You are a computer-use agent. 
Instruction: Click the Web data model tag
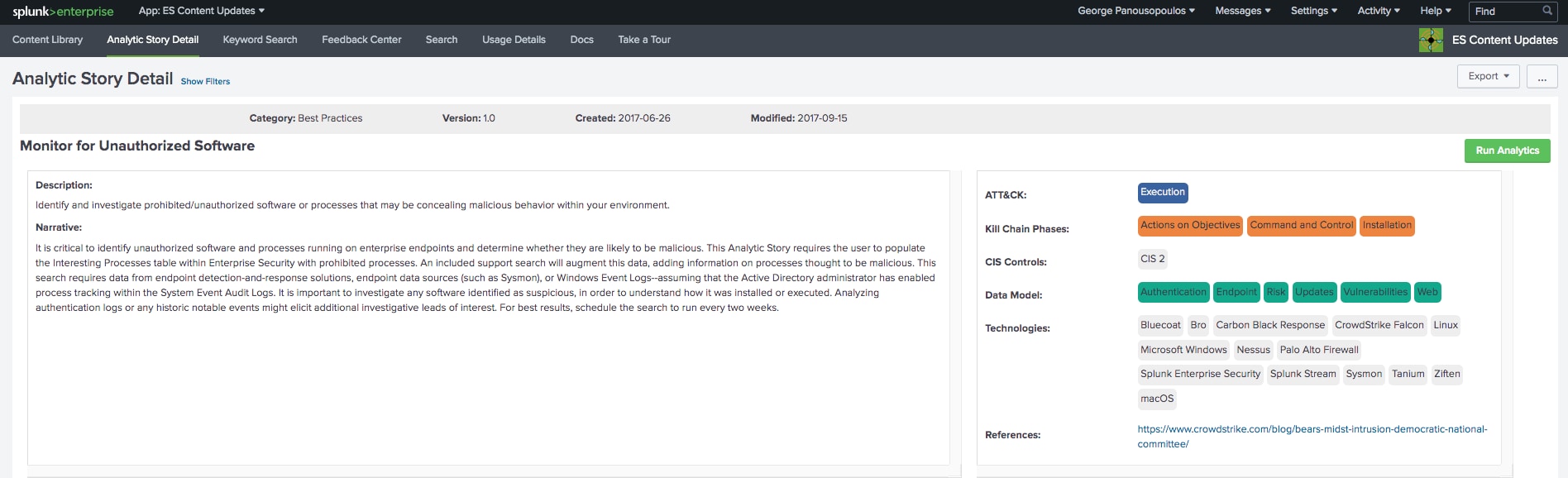[1427, 292]
